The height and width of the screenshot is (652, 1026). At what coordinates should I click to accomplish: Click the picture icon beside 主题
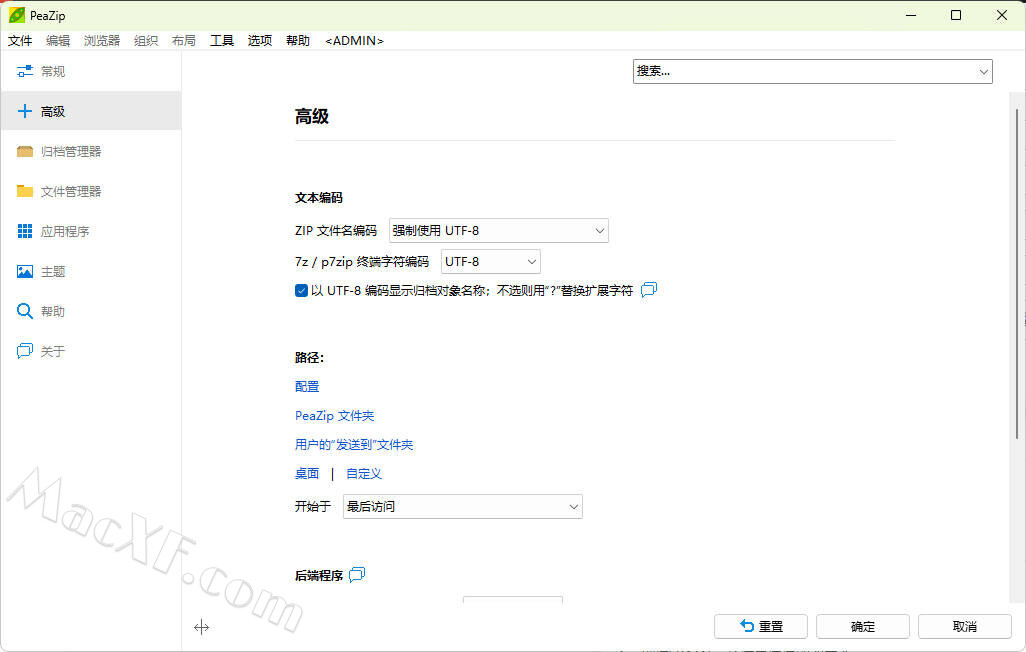point(25,271)
